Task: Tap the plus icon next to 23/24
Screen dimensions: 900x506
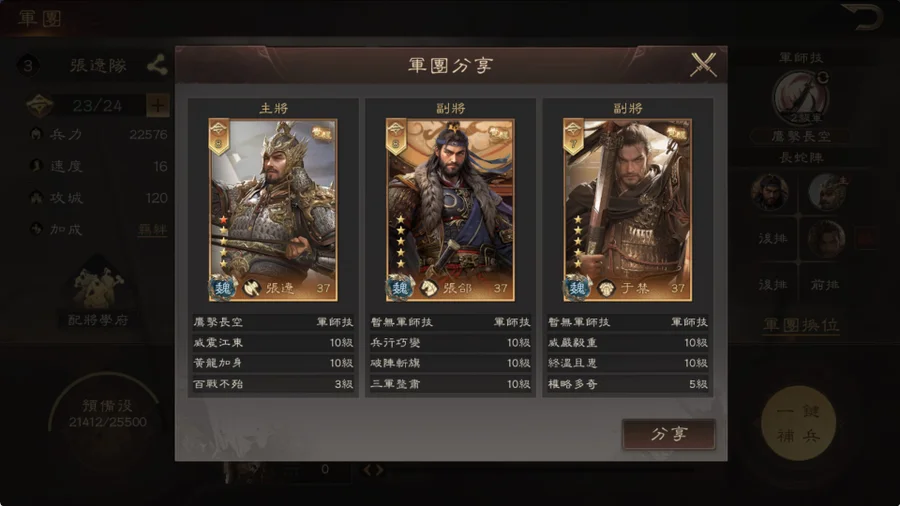Action: 157,106
